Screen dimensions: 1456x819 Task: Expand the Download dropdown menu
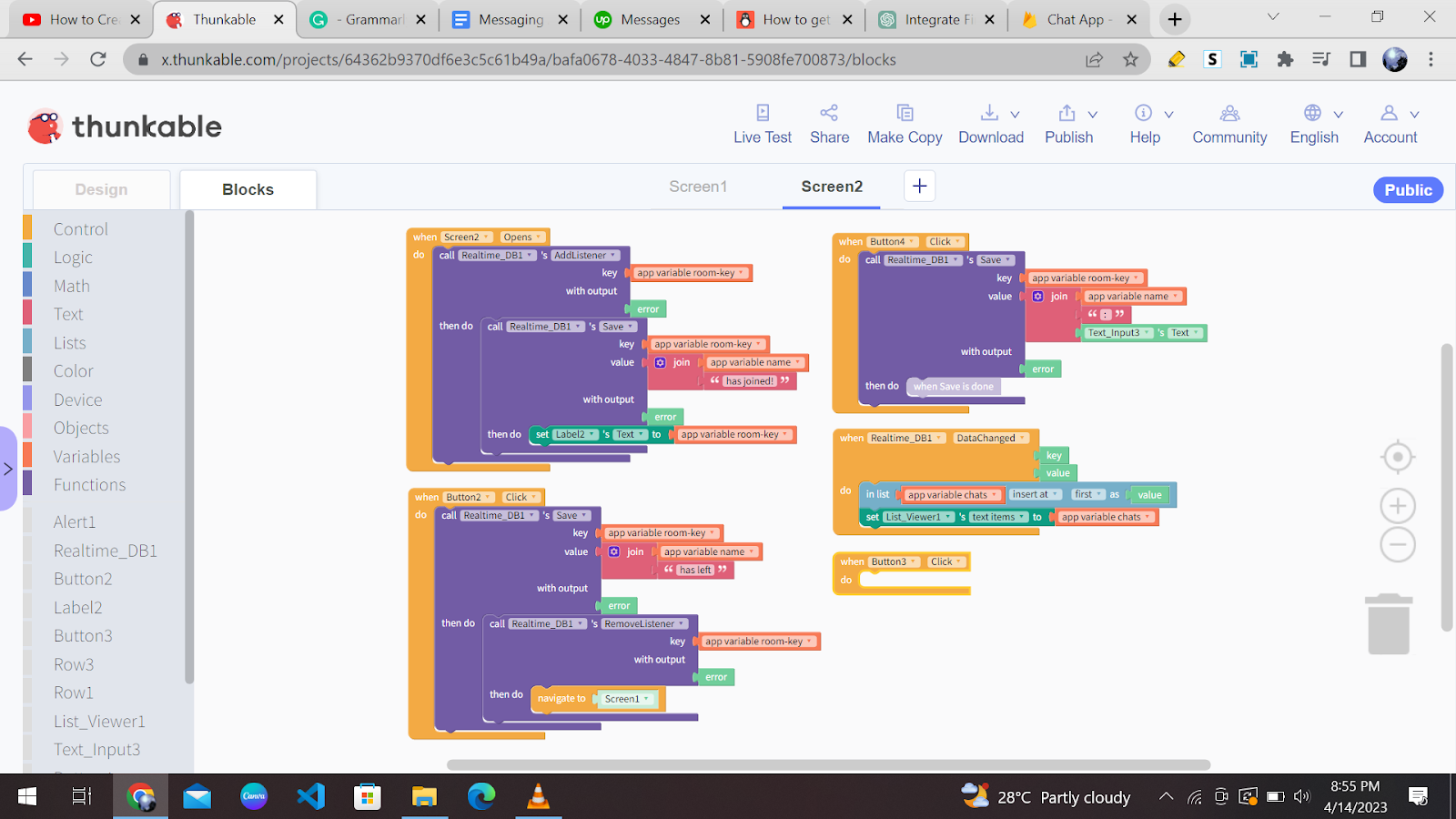click(1015, 115)
